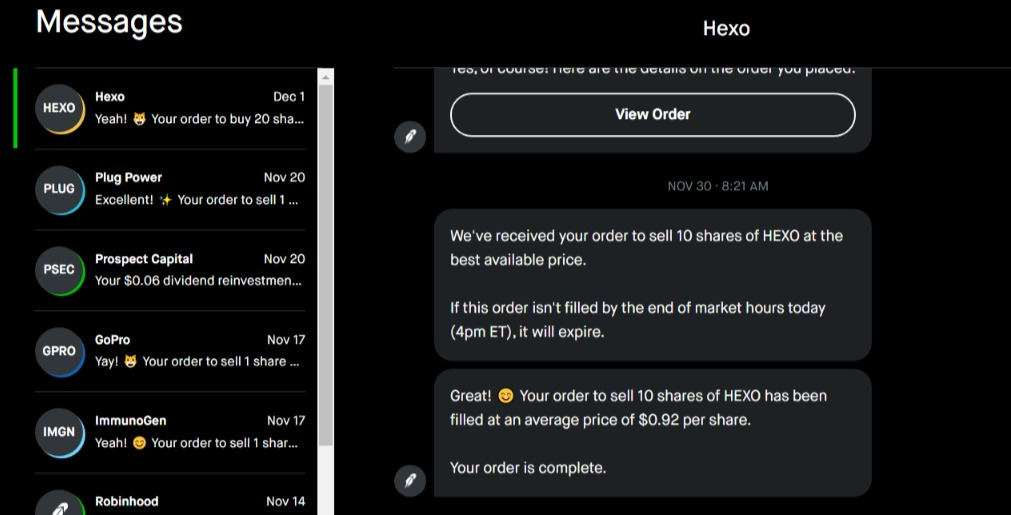The height and width of the screenshot is (515, 1011).
Task: Select the ImmunoGen message thread
Action: coord(199,432)
